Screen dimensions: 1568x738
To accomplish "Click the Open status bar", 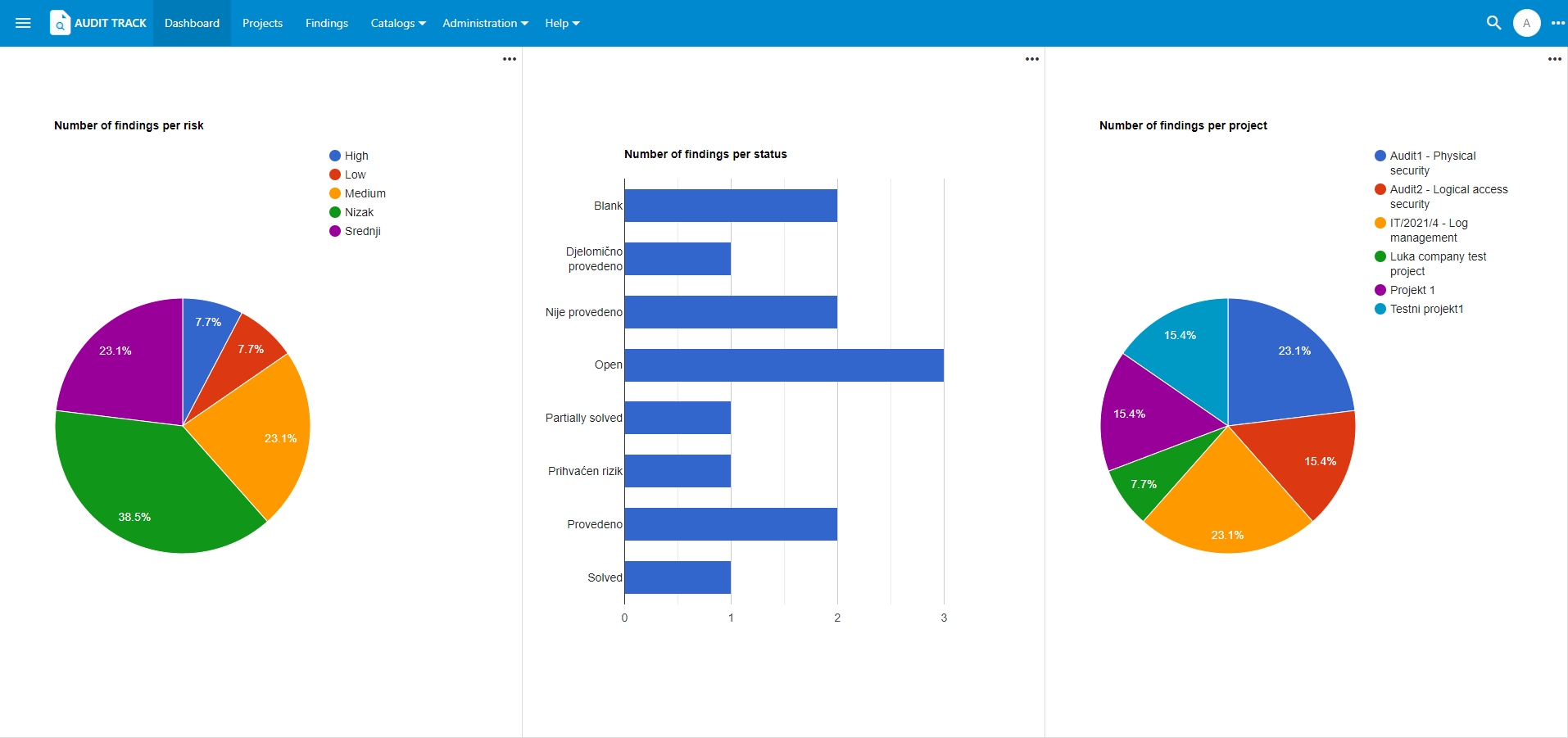I will (784, 365).
